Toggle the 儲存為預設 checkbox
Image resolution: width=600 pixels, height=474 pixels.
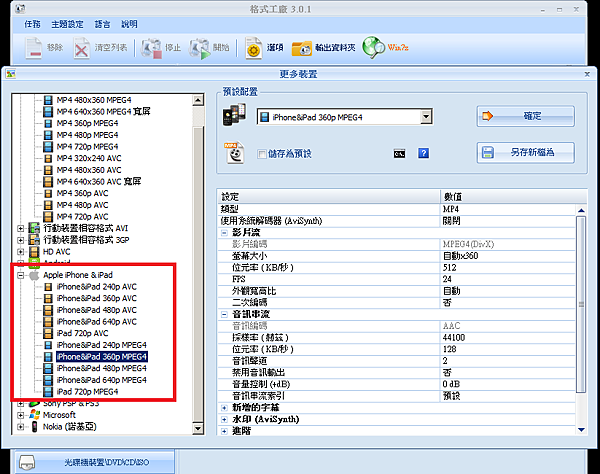pos(262,154)
